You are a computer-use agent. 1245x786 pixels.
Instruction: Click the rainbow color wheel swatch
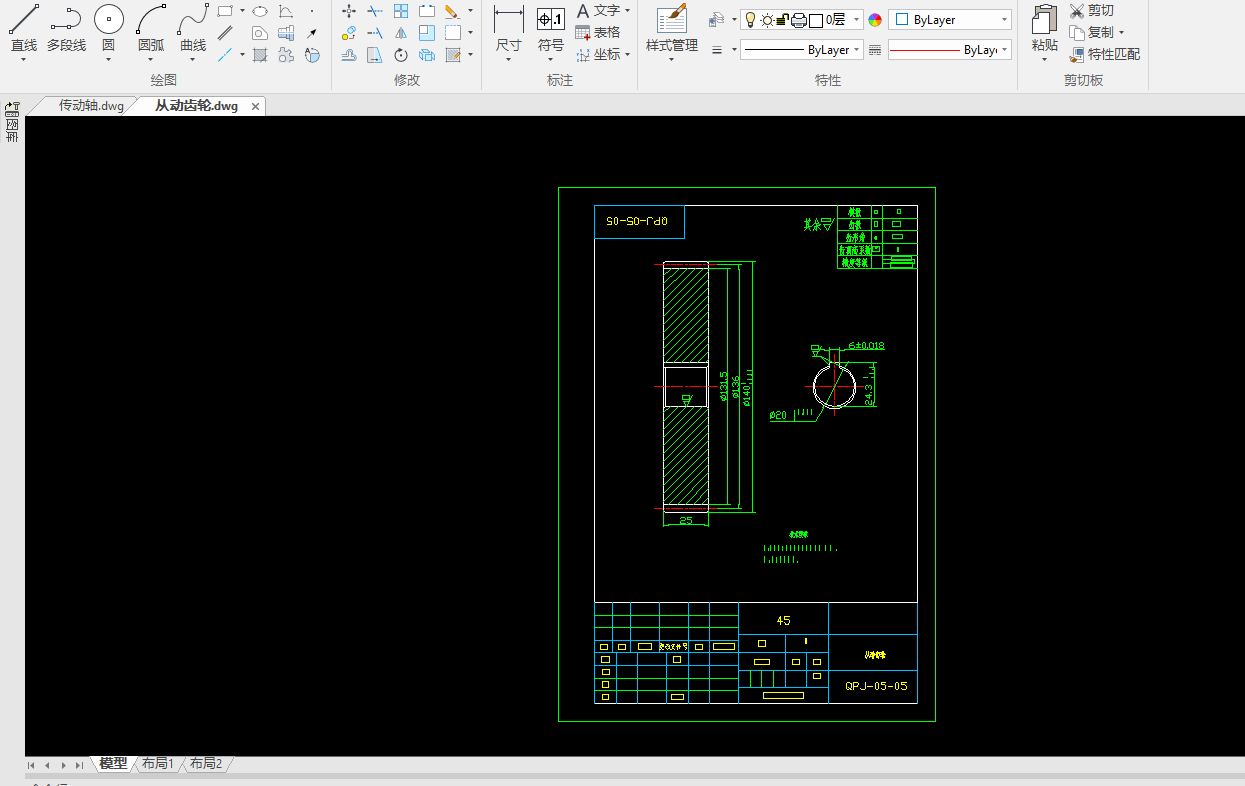coord(875,20)
